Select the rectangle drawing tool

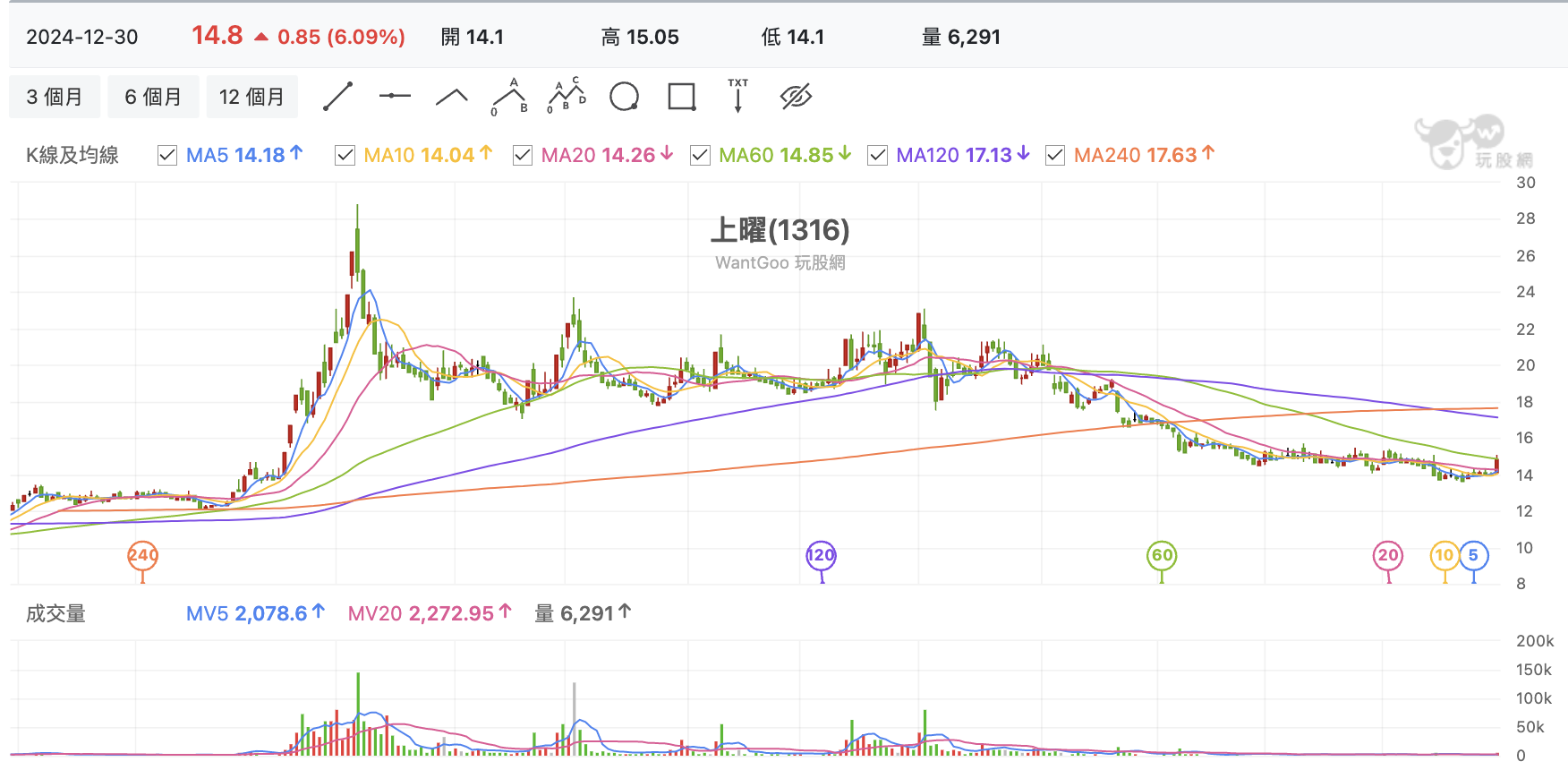pyautogui.click(x=682, y=97)
